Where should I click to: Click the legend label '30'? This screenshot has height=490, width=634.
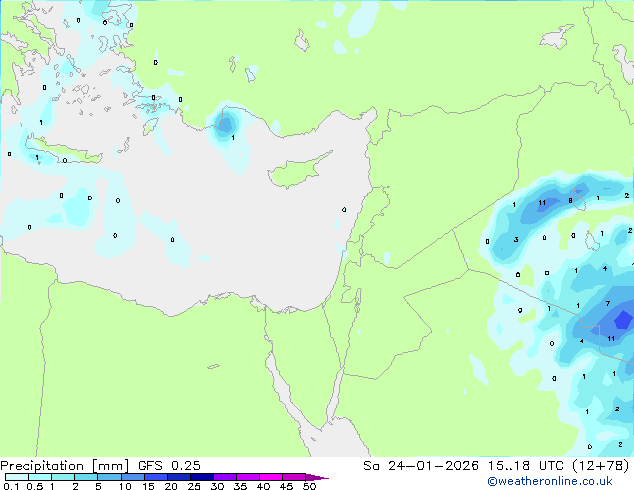(x=217, y=486)
